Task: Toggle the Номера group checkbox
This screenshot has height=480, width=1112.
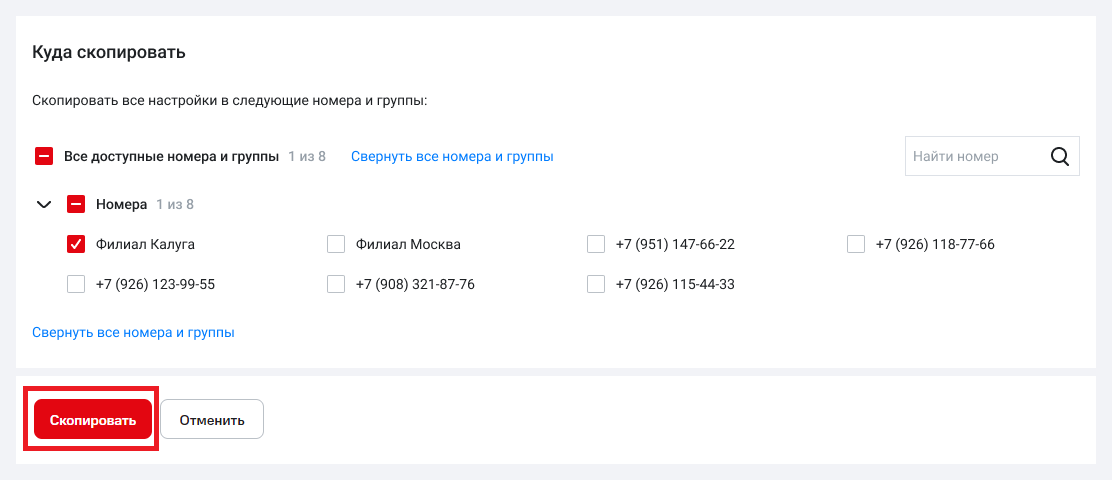Action: tap(76, 204)
